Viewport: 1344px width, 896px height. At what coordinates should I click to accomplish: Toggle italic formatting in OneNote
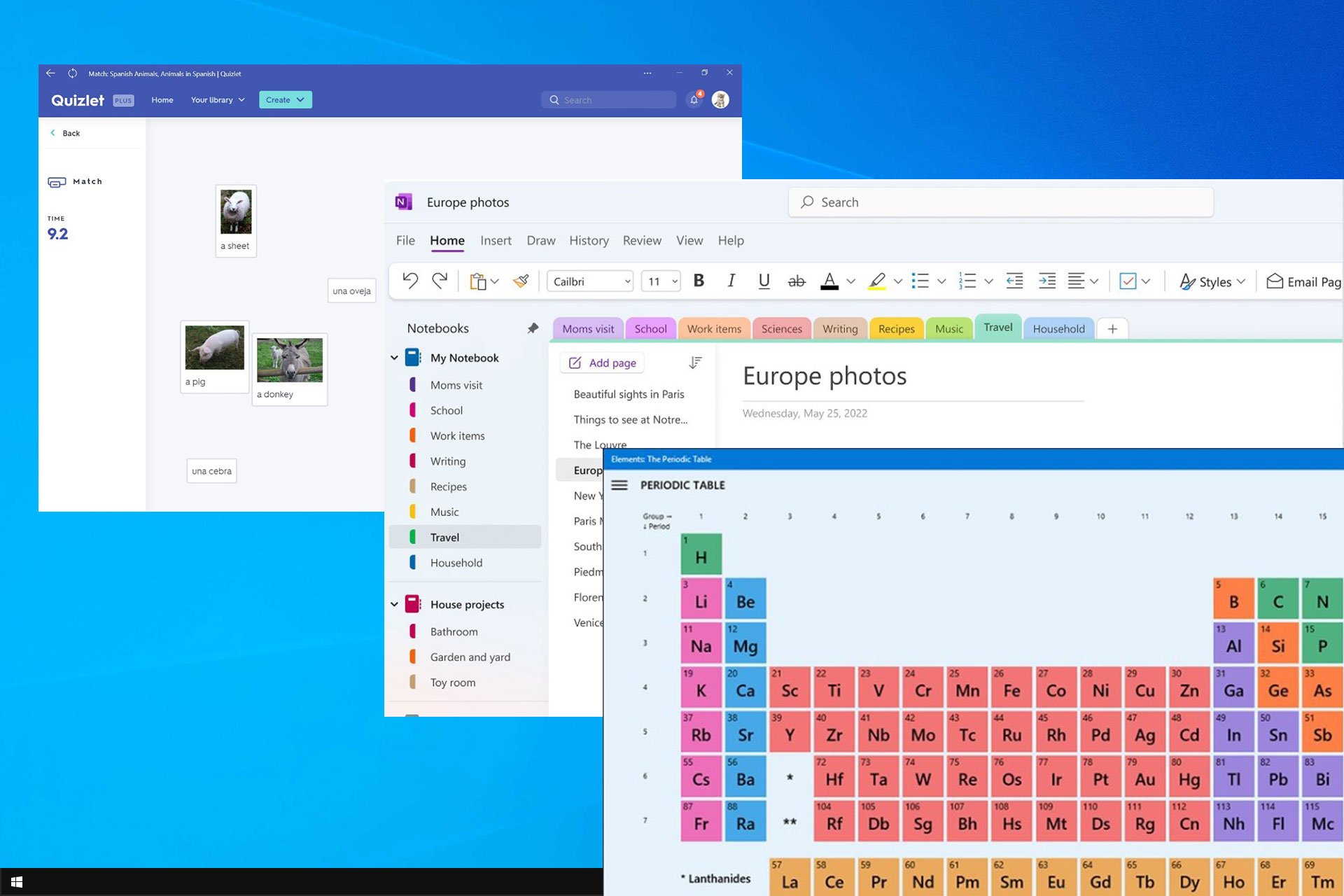pos(731,281)
